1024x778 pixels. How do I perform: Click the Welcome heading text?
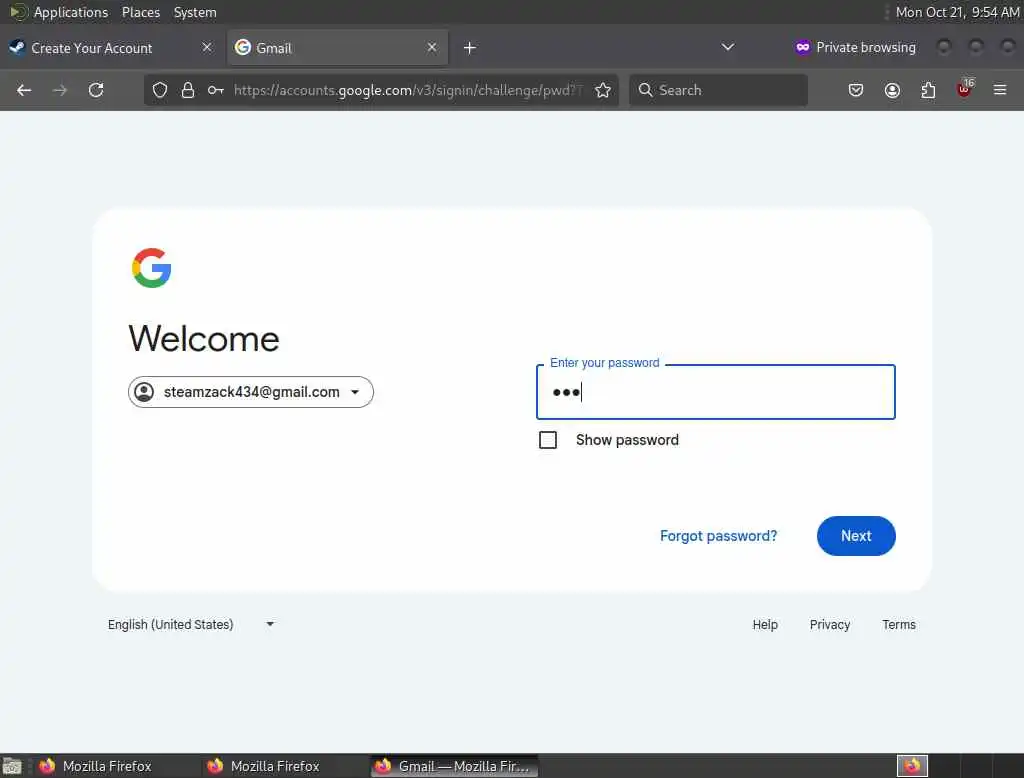(x=204, y=338)
